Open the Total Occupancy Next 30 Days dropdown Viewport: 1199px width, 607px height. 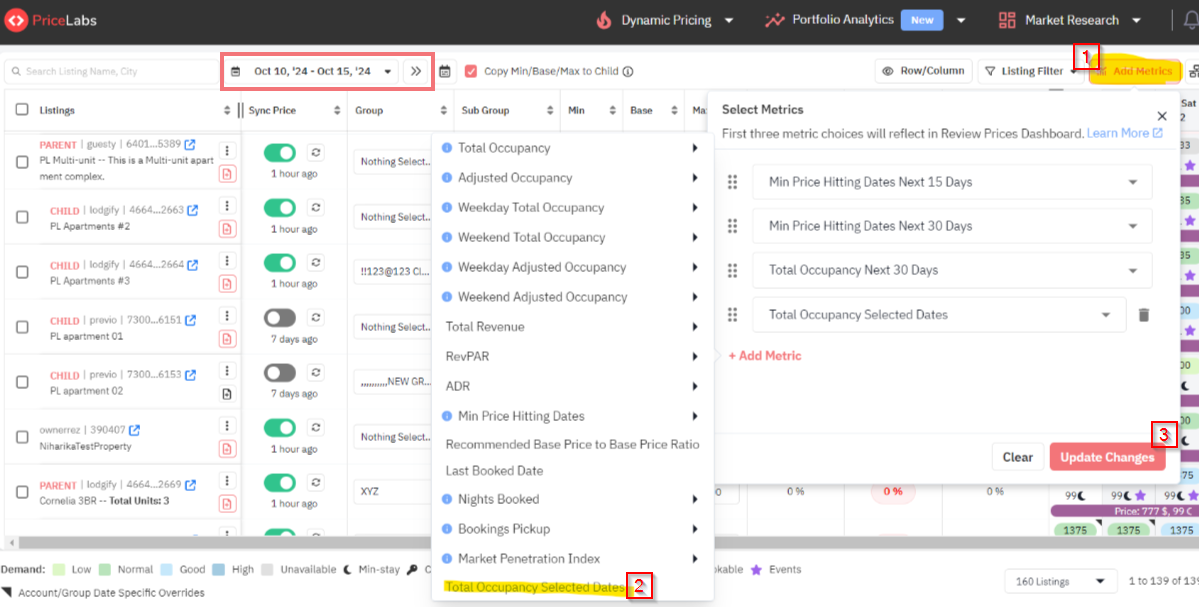951,270
